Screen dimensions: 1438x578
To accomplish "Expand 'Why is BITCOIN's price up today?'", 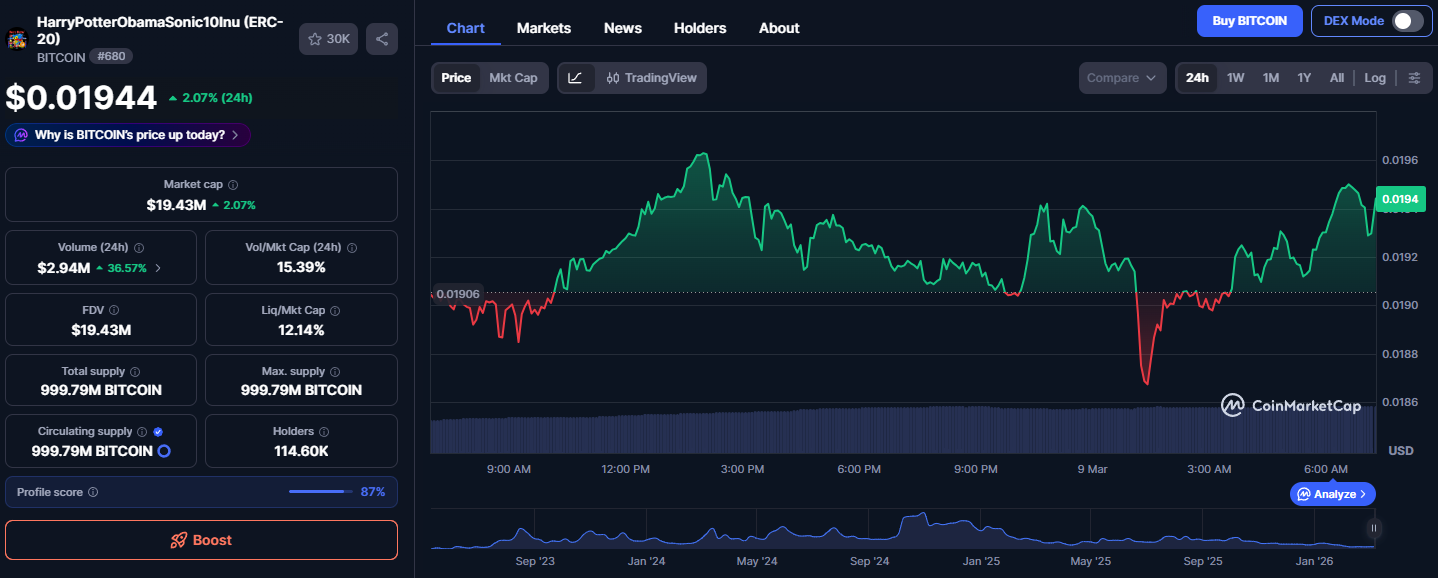I will pyautogui.click(x=128, y=135).
